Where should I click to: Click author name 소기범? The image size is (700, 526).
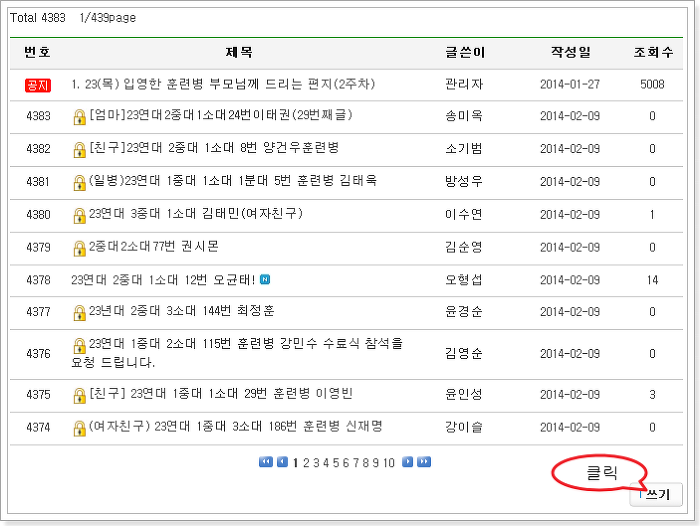pyautogui.click(x=464, y=149)
